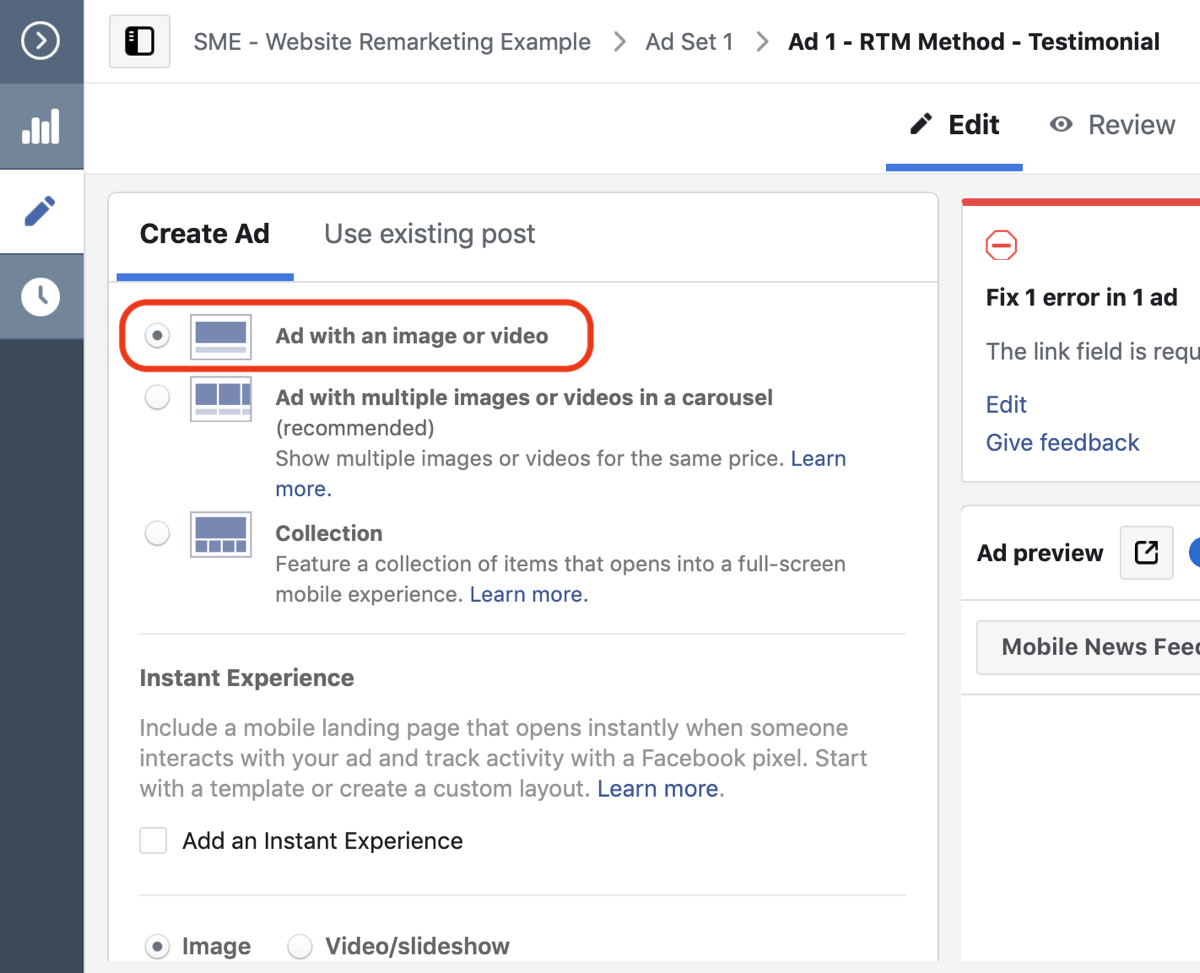Select the Video/slideshow radio option
Screen dimensions: 1200x973
(300, 946)
